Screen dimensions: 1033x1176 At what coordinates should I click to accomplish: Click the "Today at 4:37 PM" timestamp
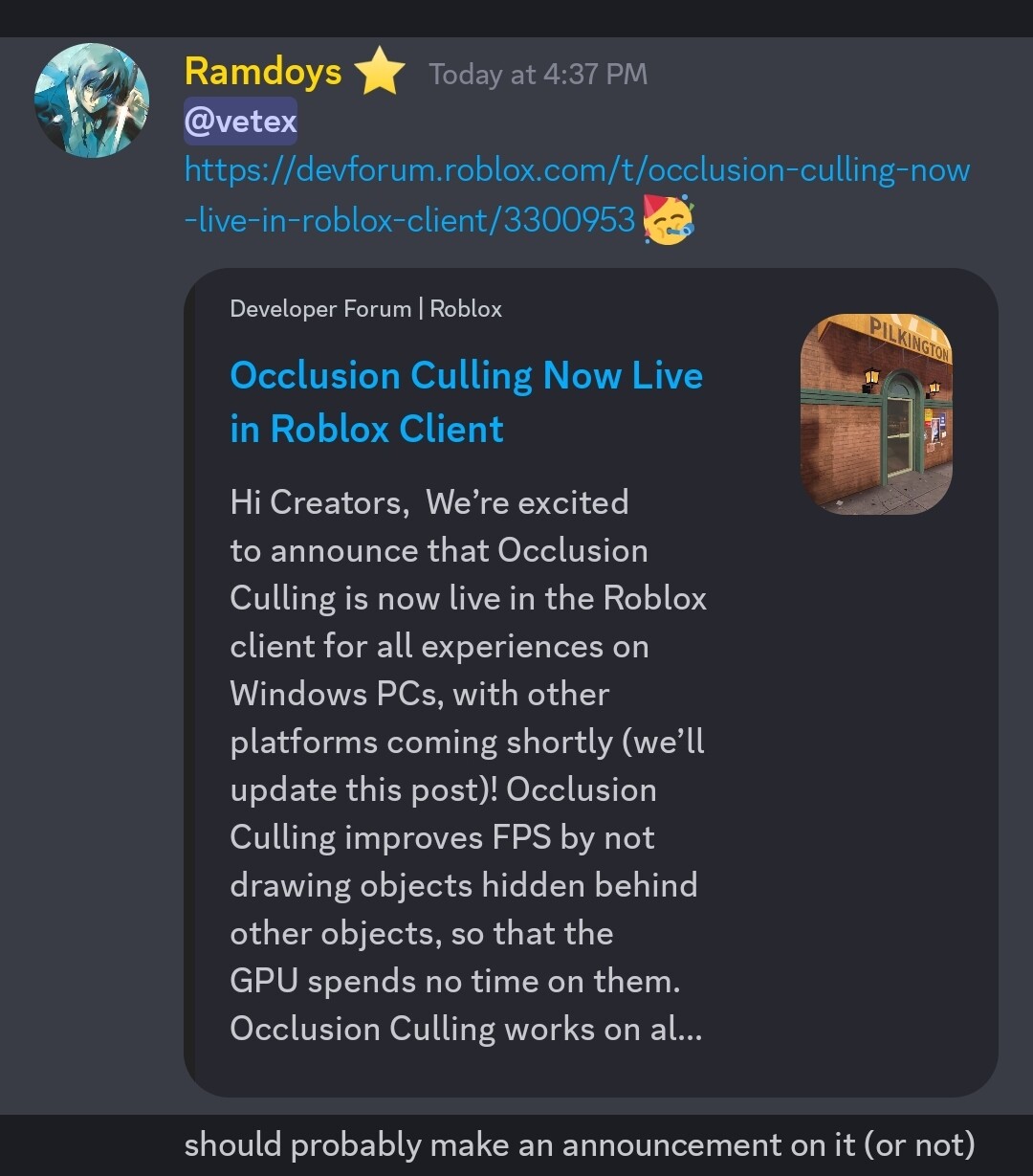click(538, 74)
